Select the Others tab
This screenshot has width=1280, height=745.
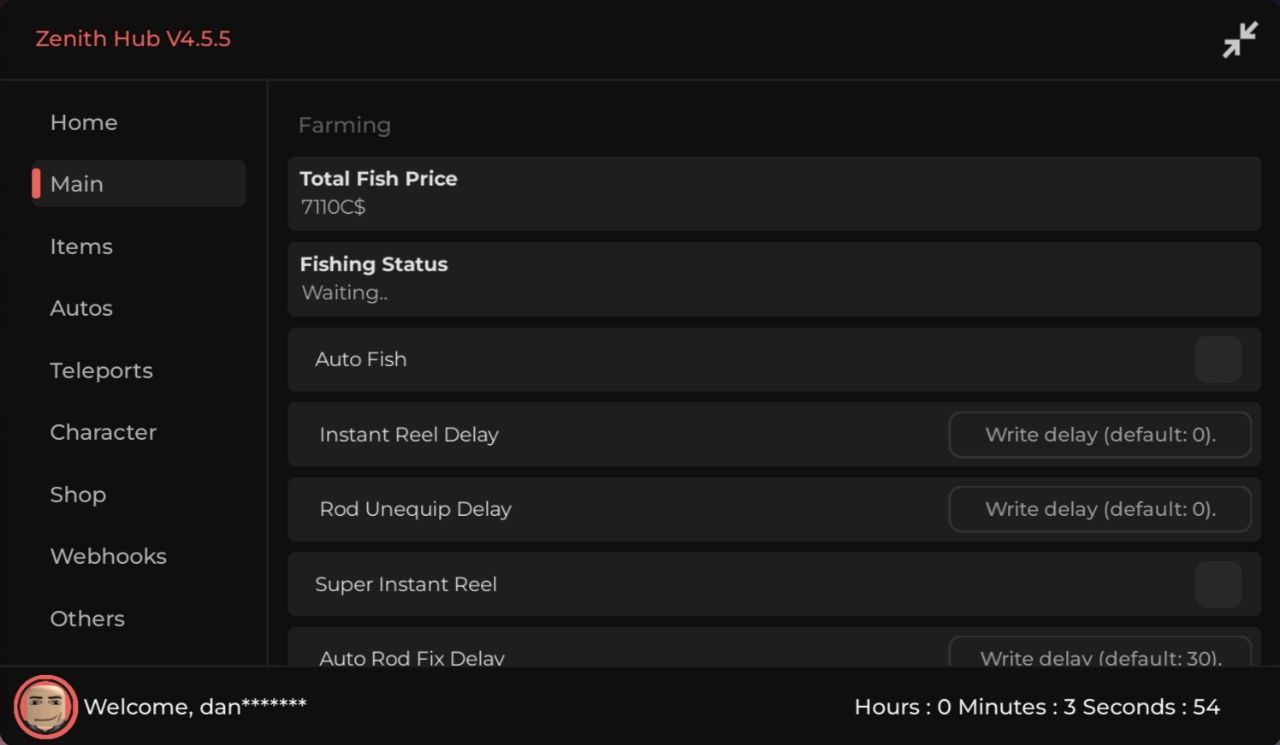click(x=87, y=618)
